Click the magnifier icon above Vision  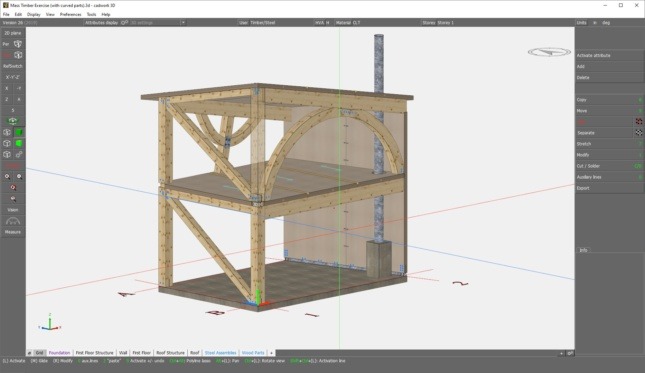[13, 199]
